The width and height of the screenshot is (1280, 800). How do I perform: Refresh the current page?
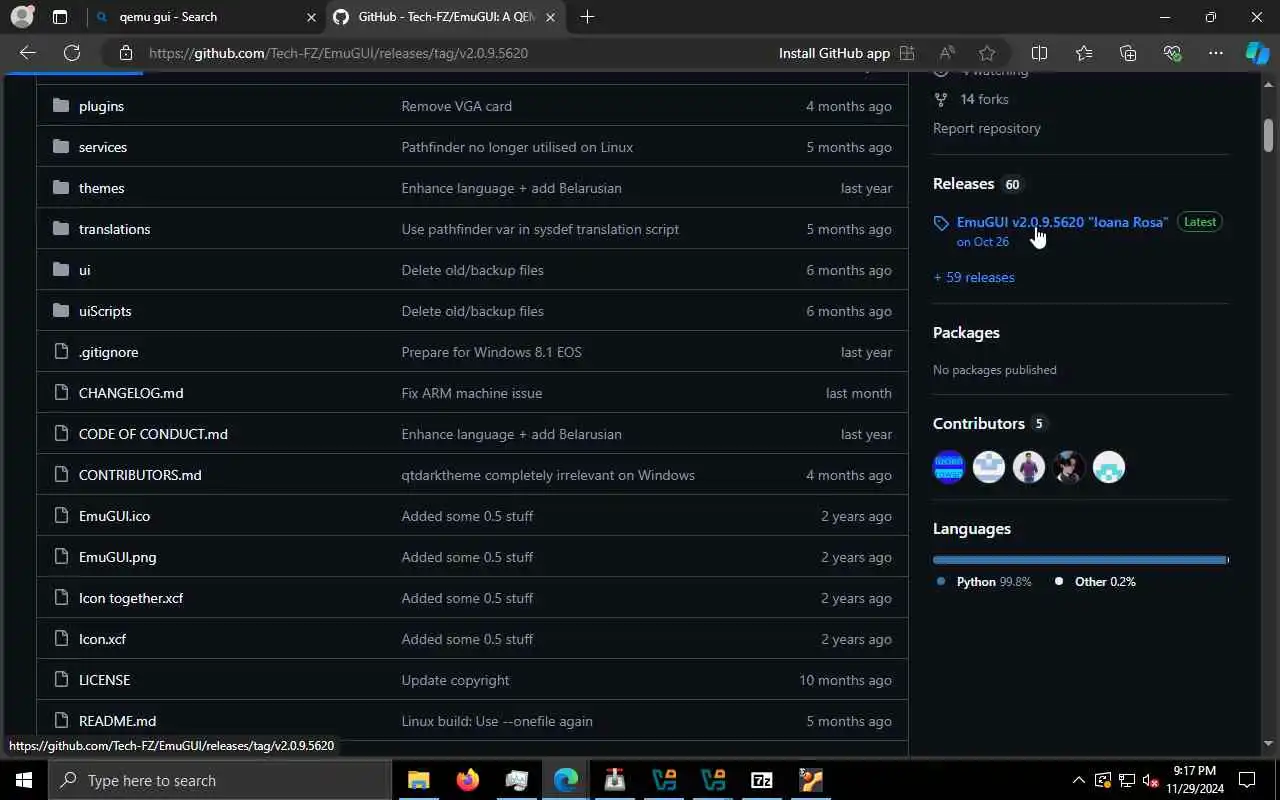(72, 53)
